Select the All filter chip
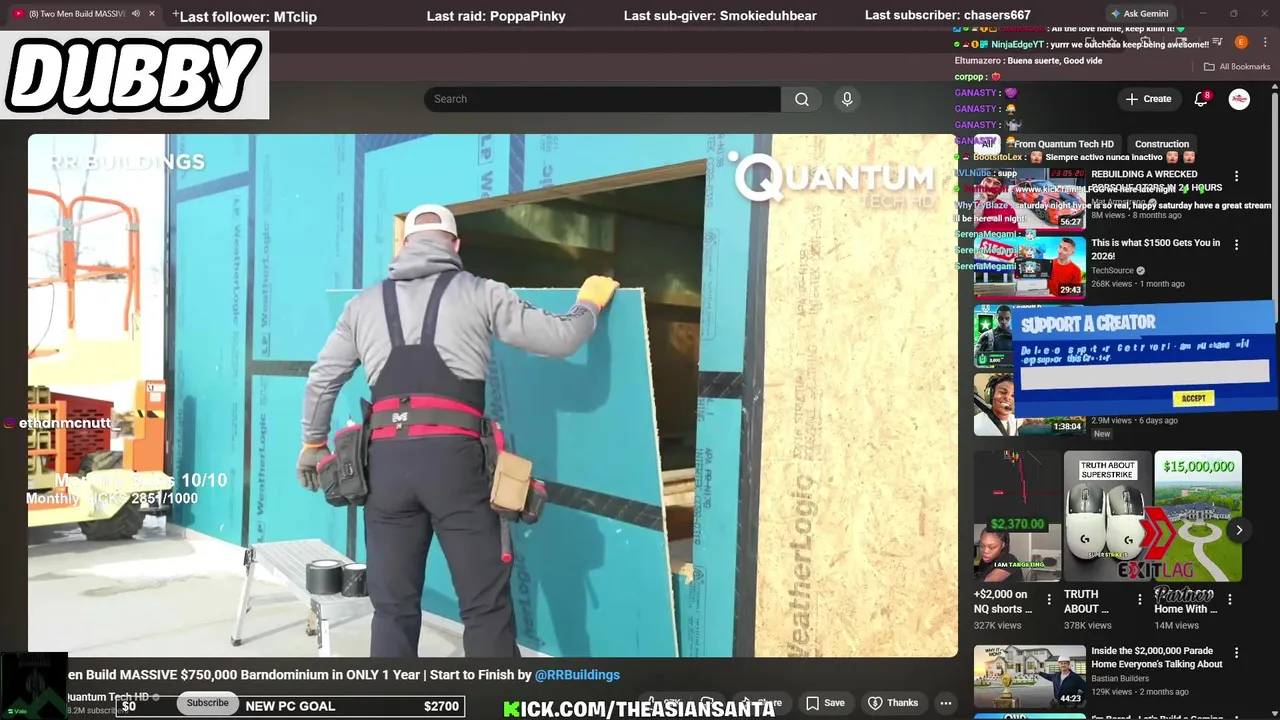 (x=987, y=144)
